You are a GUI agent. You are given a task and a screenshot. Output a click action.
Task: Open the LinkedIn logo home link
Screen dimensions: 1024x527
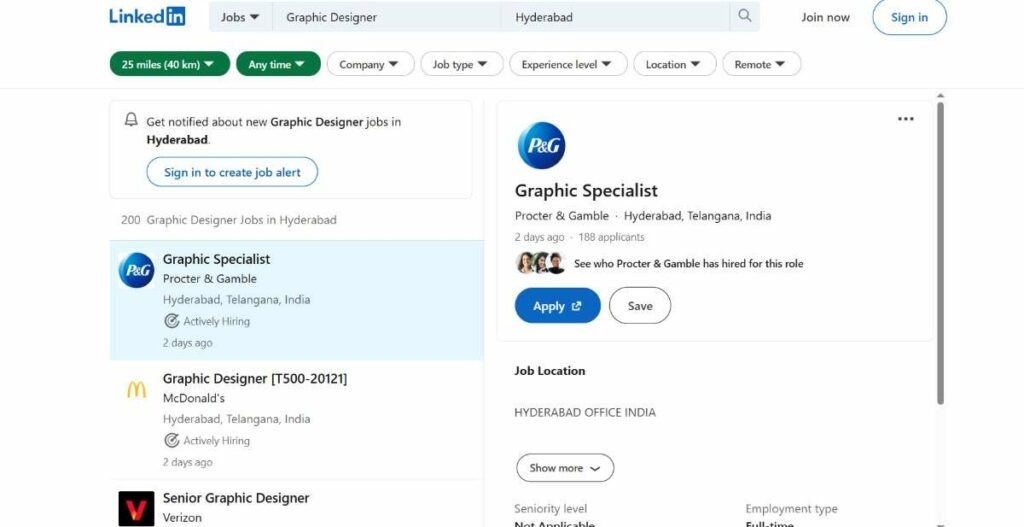[x=147, y=16]
